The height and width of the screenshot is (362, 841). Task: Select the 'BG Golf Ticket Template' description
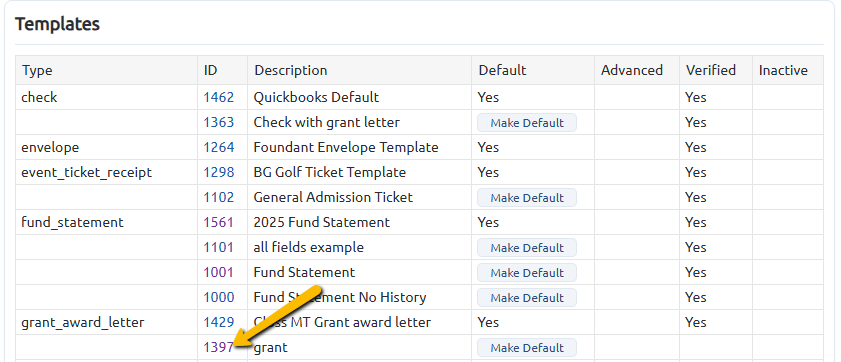click(330, 172)
